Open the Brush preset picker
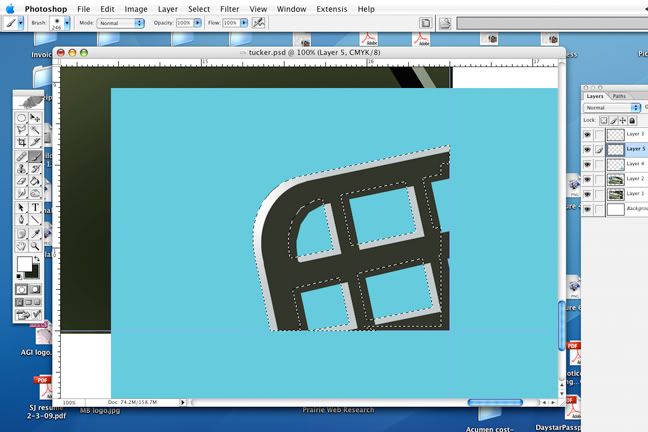This screenshot has width=648, height=432. click(x=67, y=23)
